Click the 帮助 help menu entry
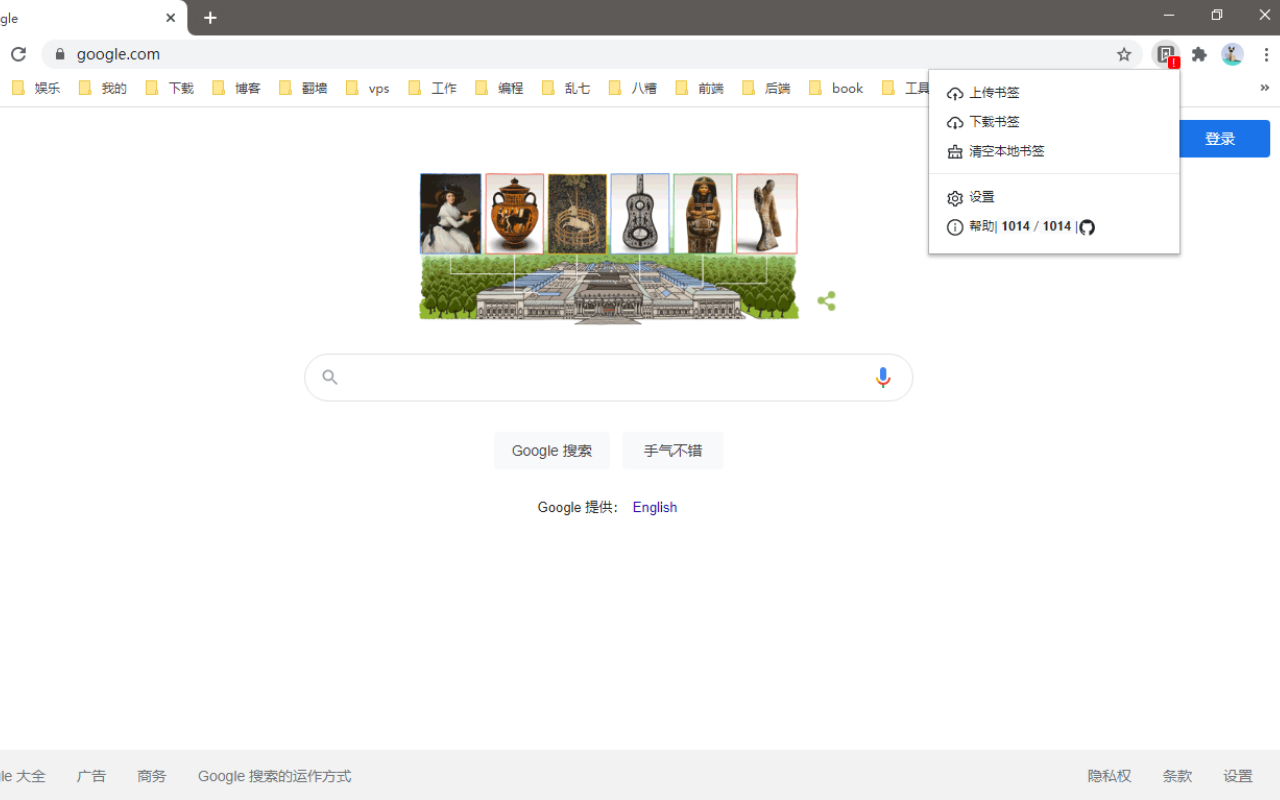1280x800 pixels. pos(982,227)
